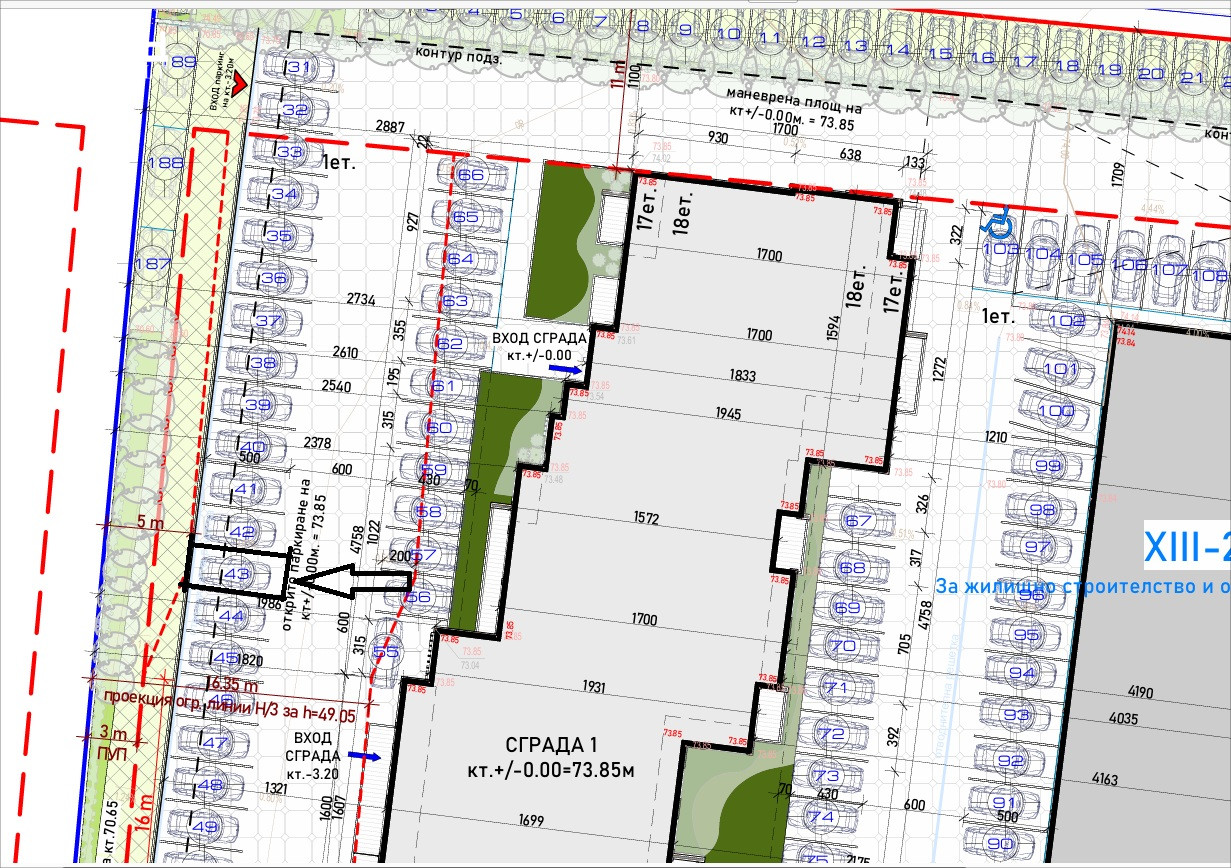Select parking space number 67

[x=858, y=521]
